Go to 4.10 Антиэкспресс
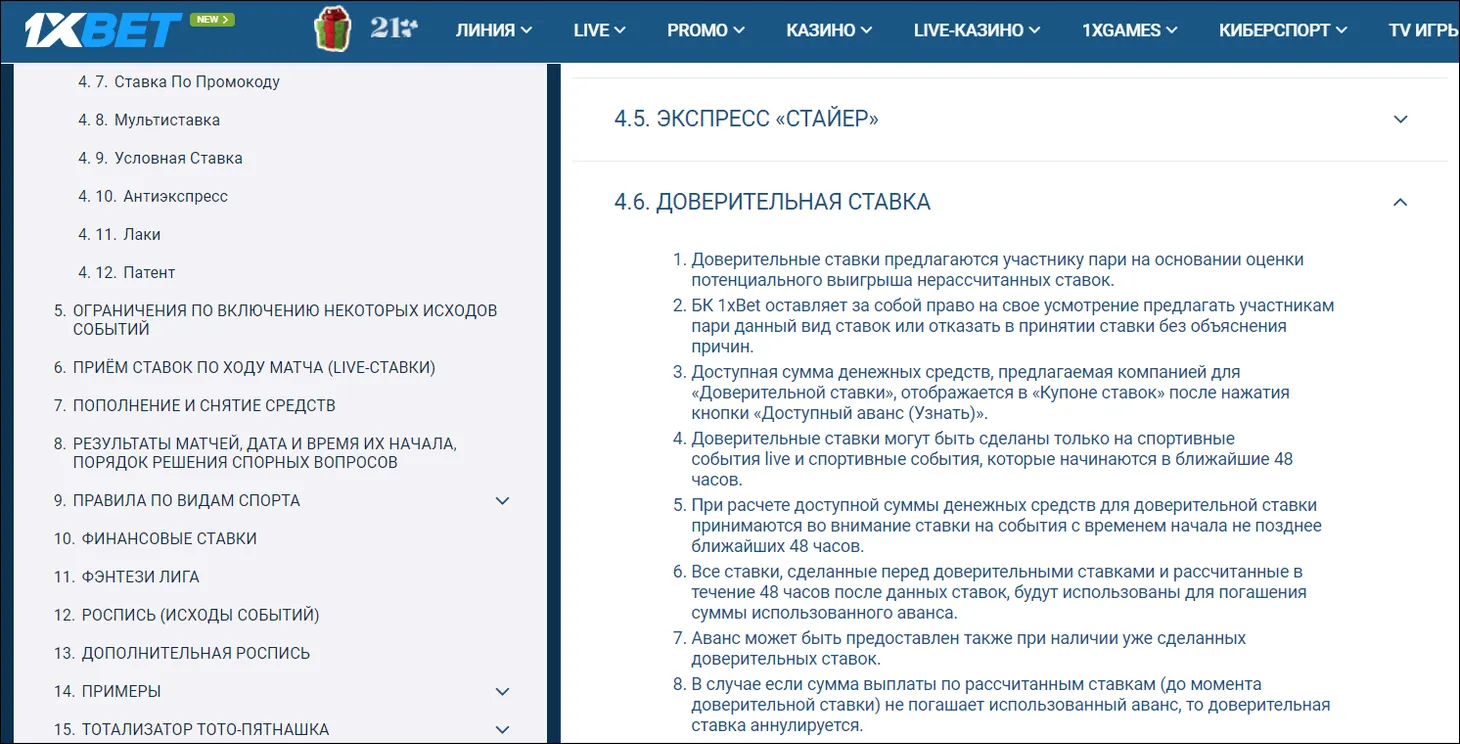The width and height of the screenshot is (1460, 744). [x=153, y=196]
